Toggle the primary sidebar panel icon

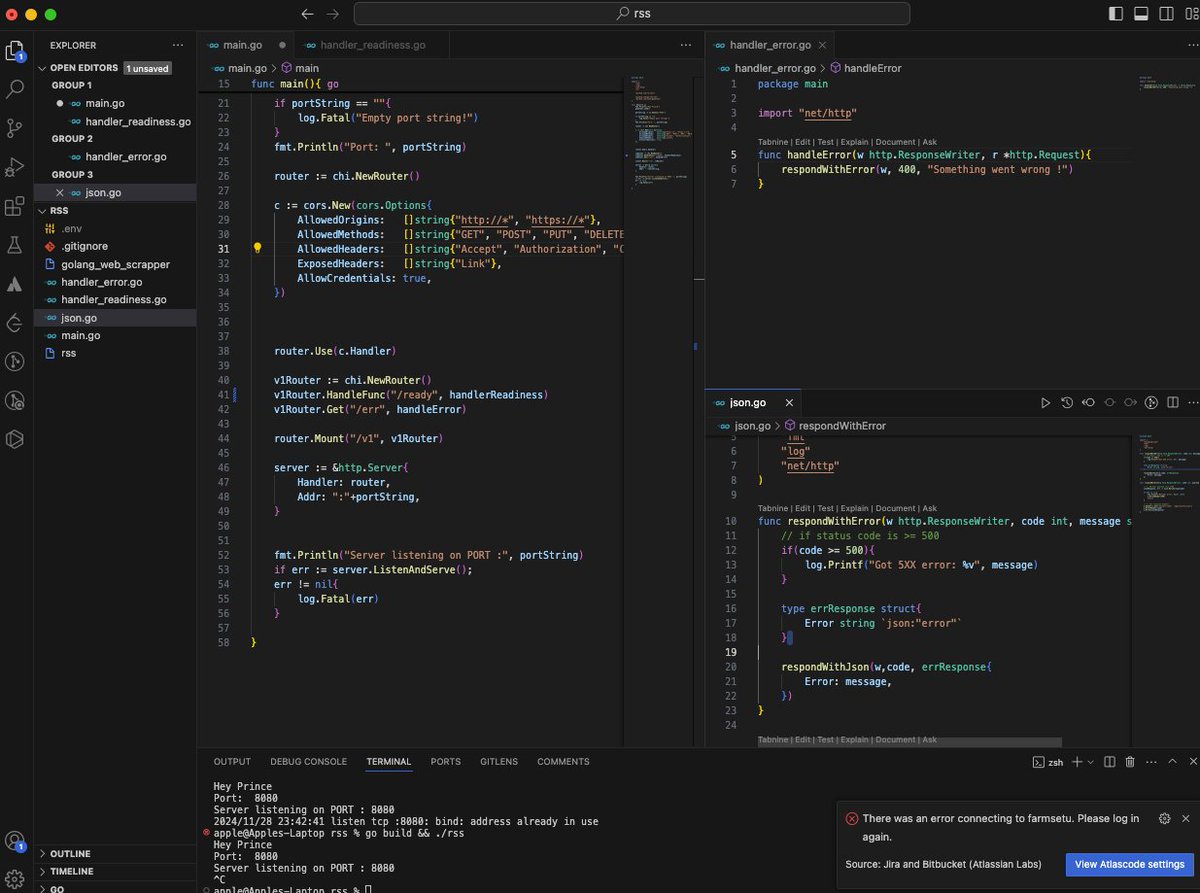coord(1117,13)
